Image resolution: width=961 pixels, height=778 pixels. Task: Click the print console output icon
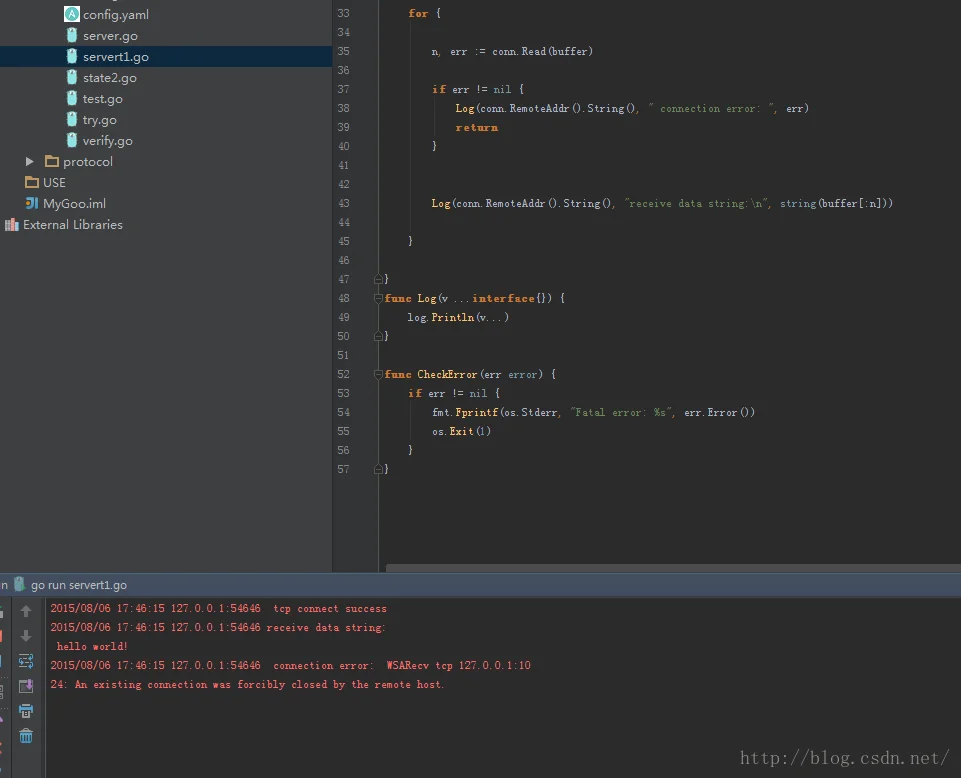point(26,711)
